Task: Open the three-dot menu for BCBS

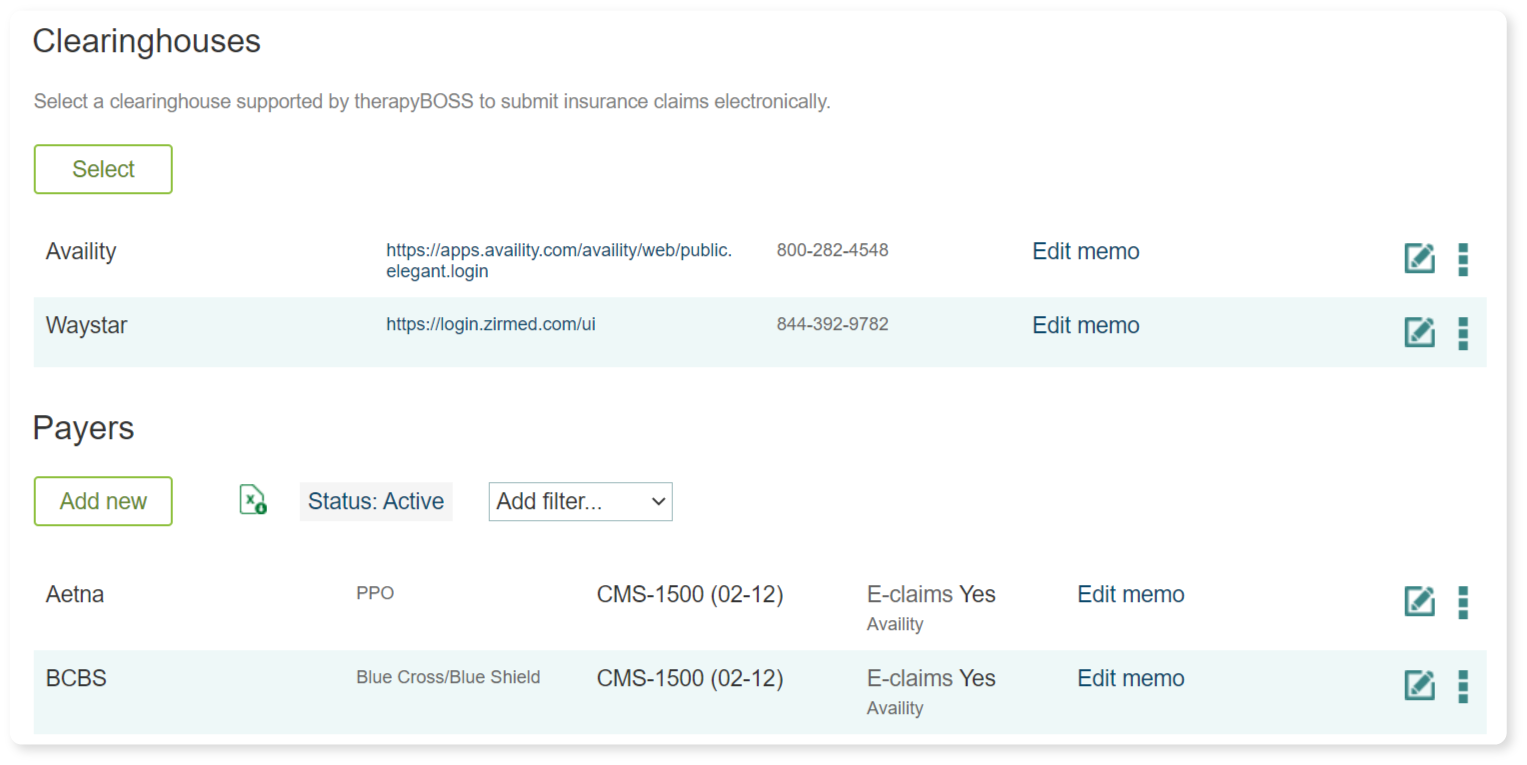Action: click(x=1463, y=686)
